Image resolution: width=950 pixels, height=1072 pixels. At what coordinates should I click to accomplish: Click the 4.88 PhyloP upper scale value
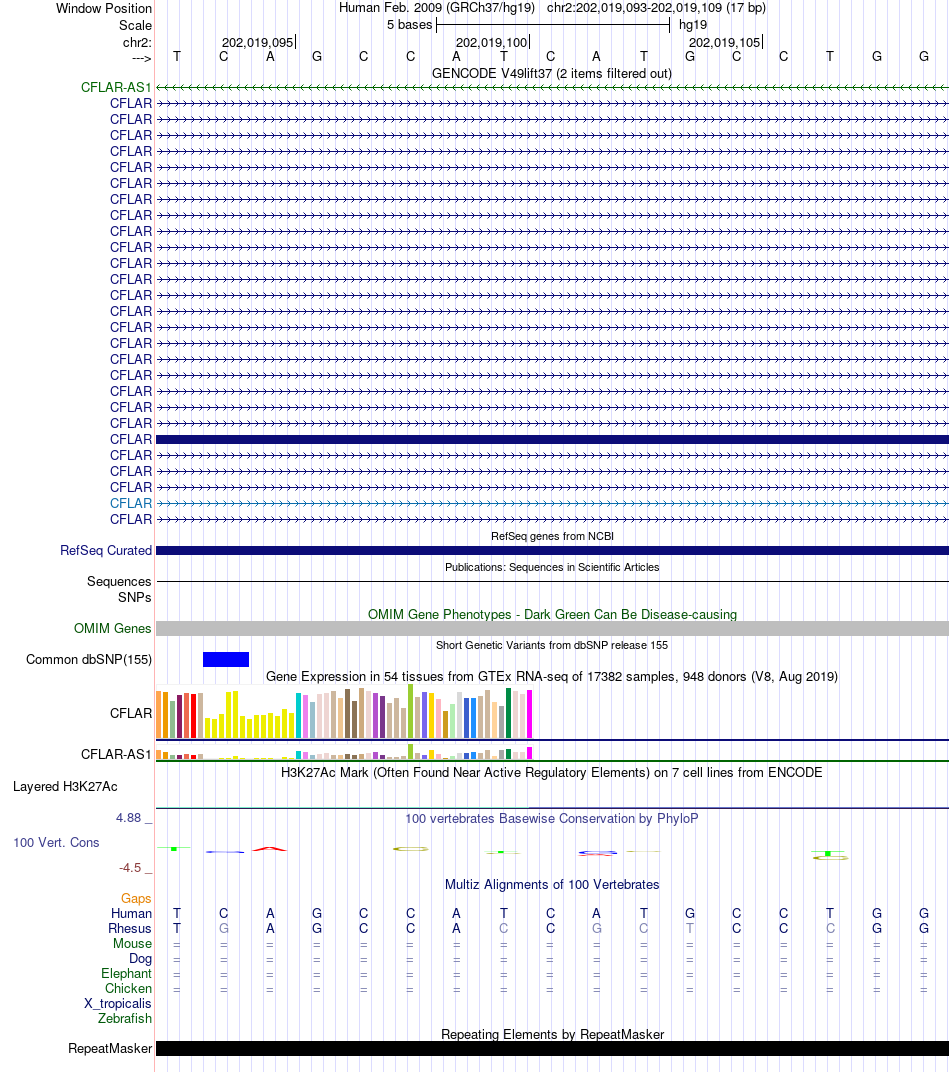point(128,818)
